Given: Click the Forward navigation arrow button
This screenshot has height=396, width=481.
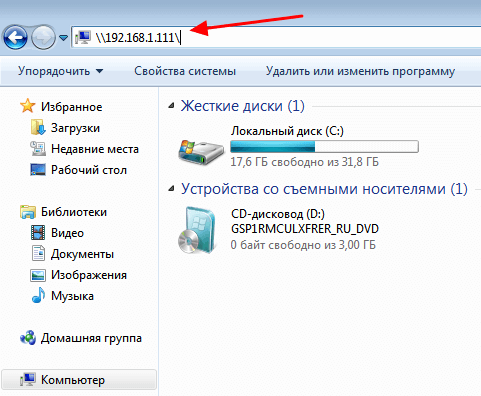Looking at the screenshot, I should point(43,37).
